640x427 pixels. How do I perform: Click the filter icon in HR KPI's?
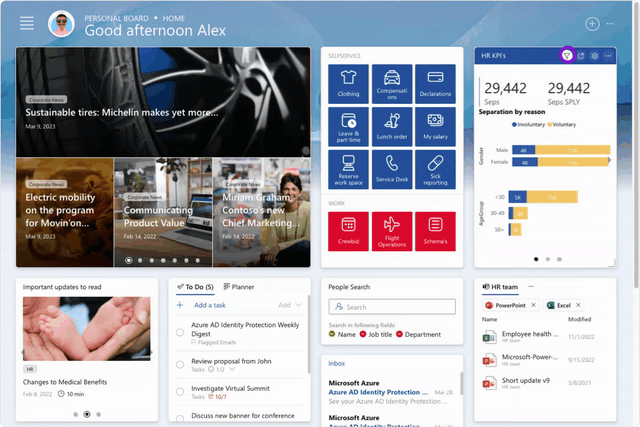[x=567, y=56]
